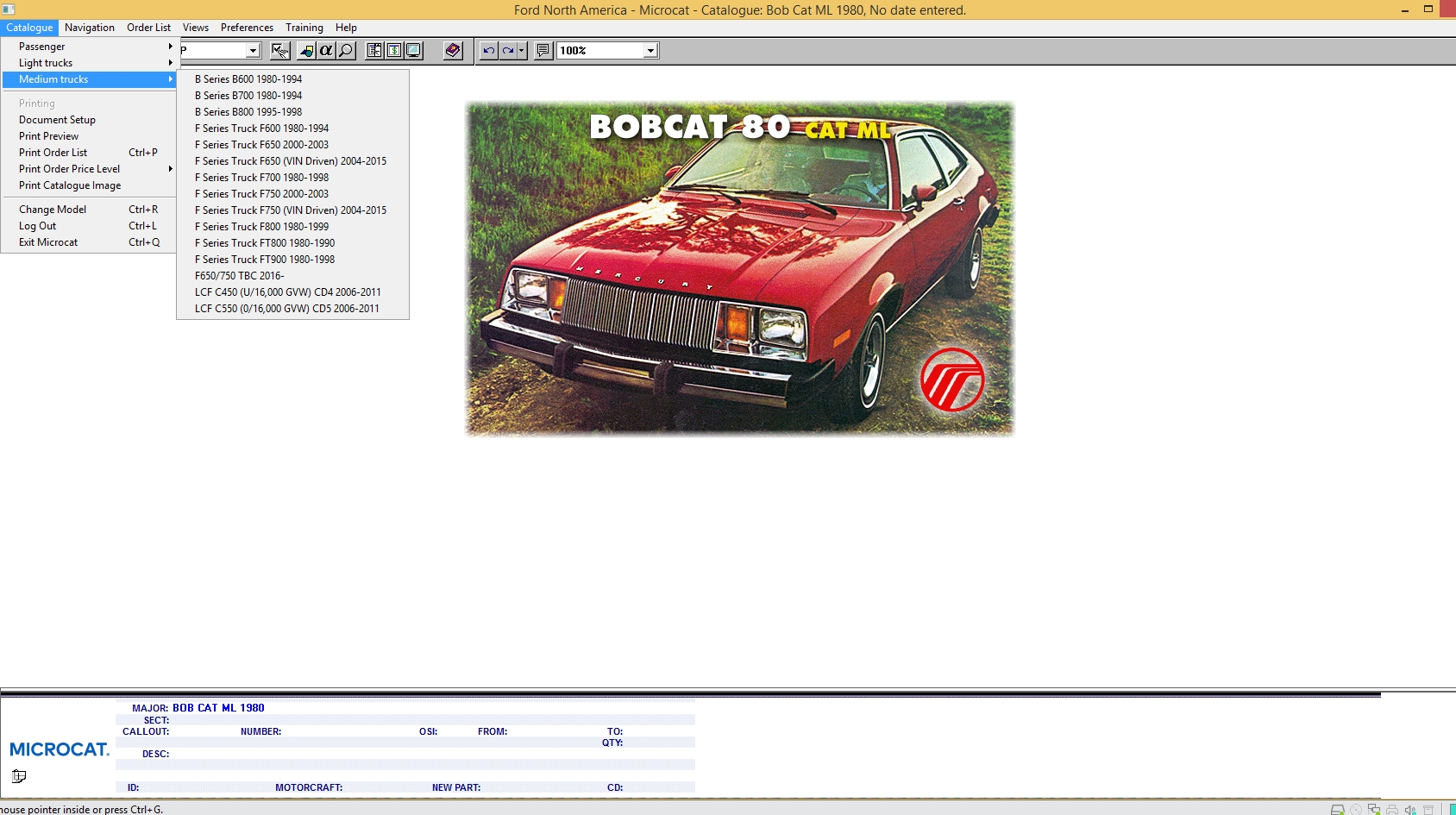This screenshot has height=815, width=1456.
Task: Choose Print Preview menu entry
Action: [89, 136]
